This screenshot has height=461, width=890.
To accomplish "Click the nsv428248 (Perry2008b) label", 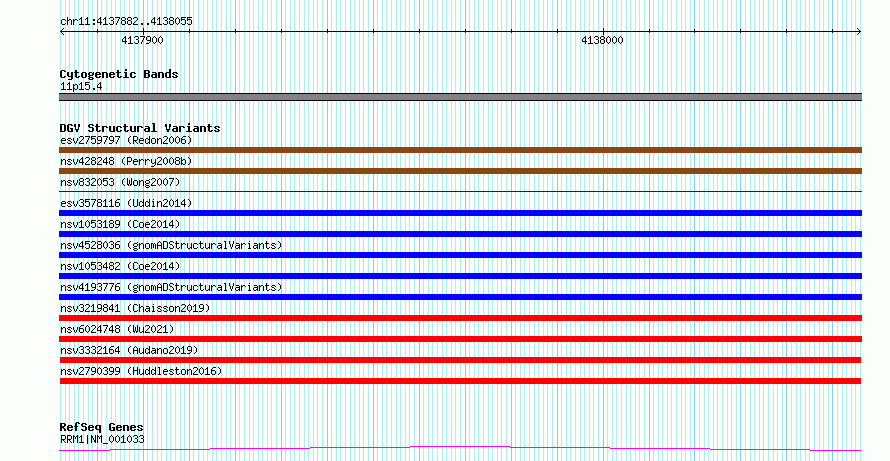I will click(126, 161).
